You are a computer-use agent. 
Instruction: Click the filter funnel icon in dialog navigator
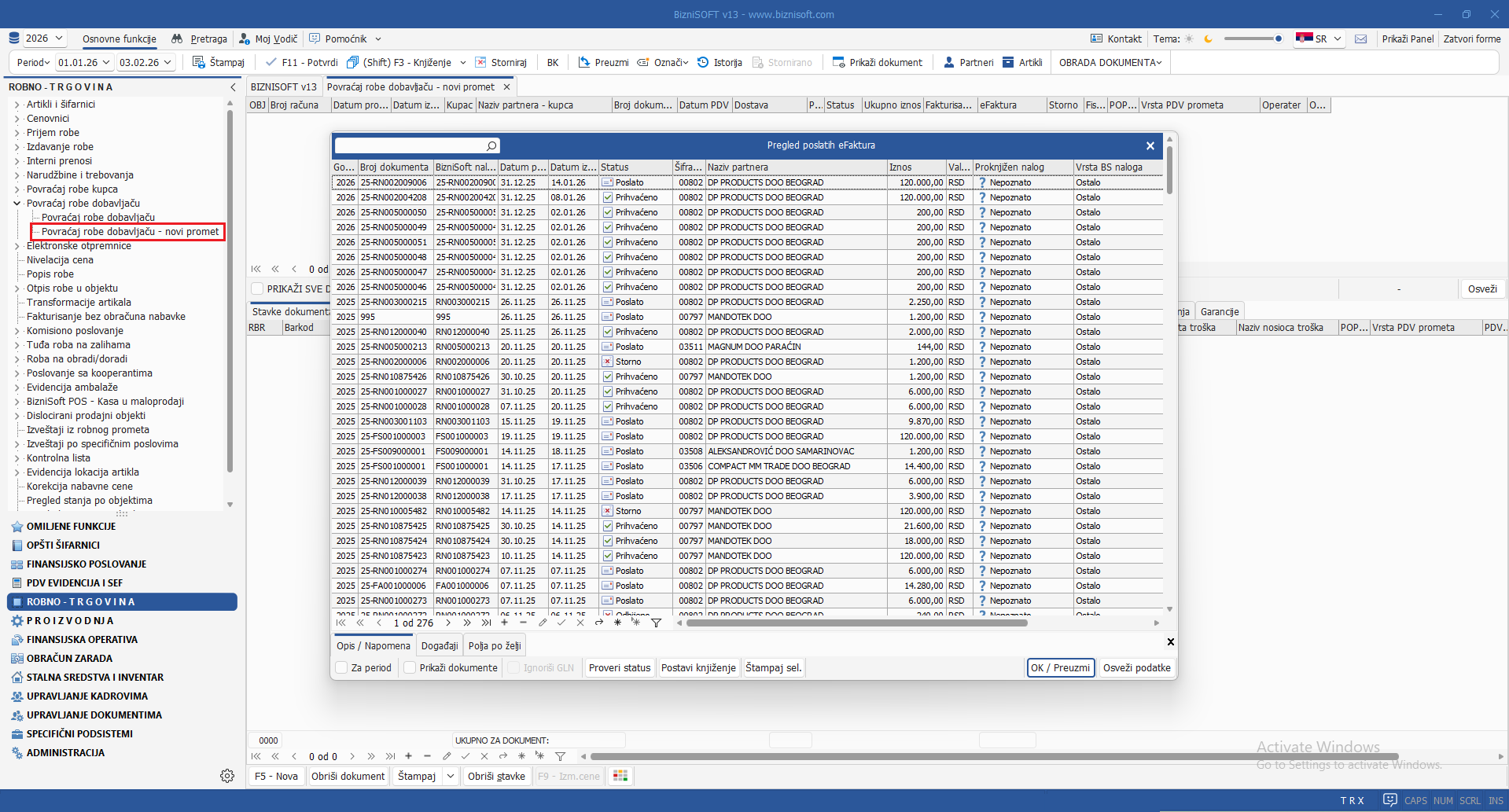(657, 623)
